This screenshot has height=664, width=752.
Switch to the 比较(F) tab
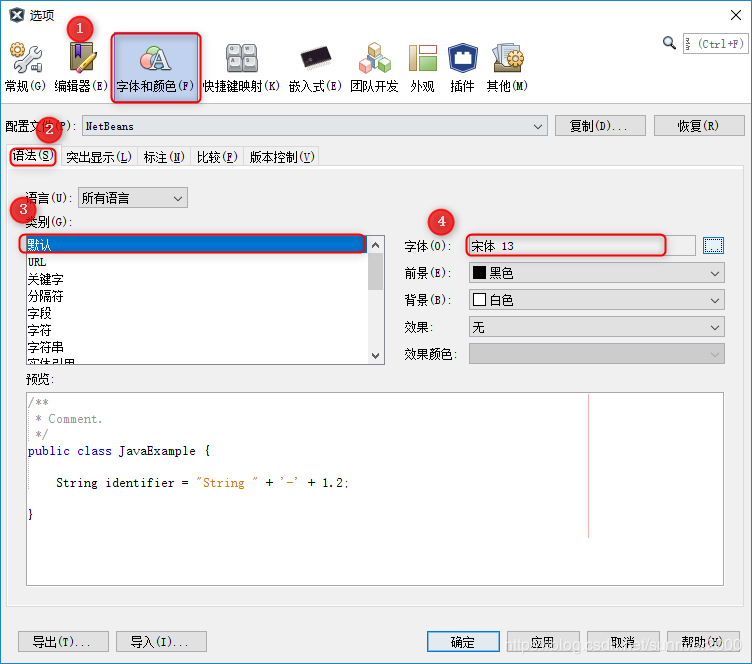217,157
